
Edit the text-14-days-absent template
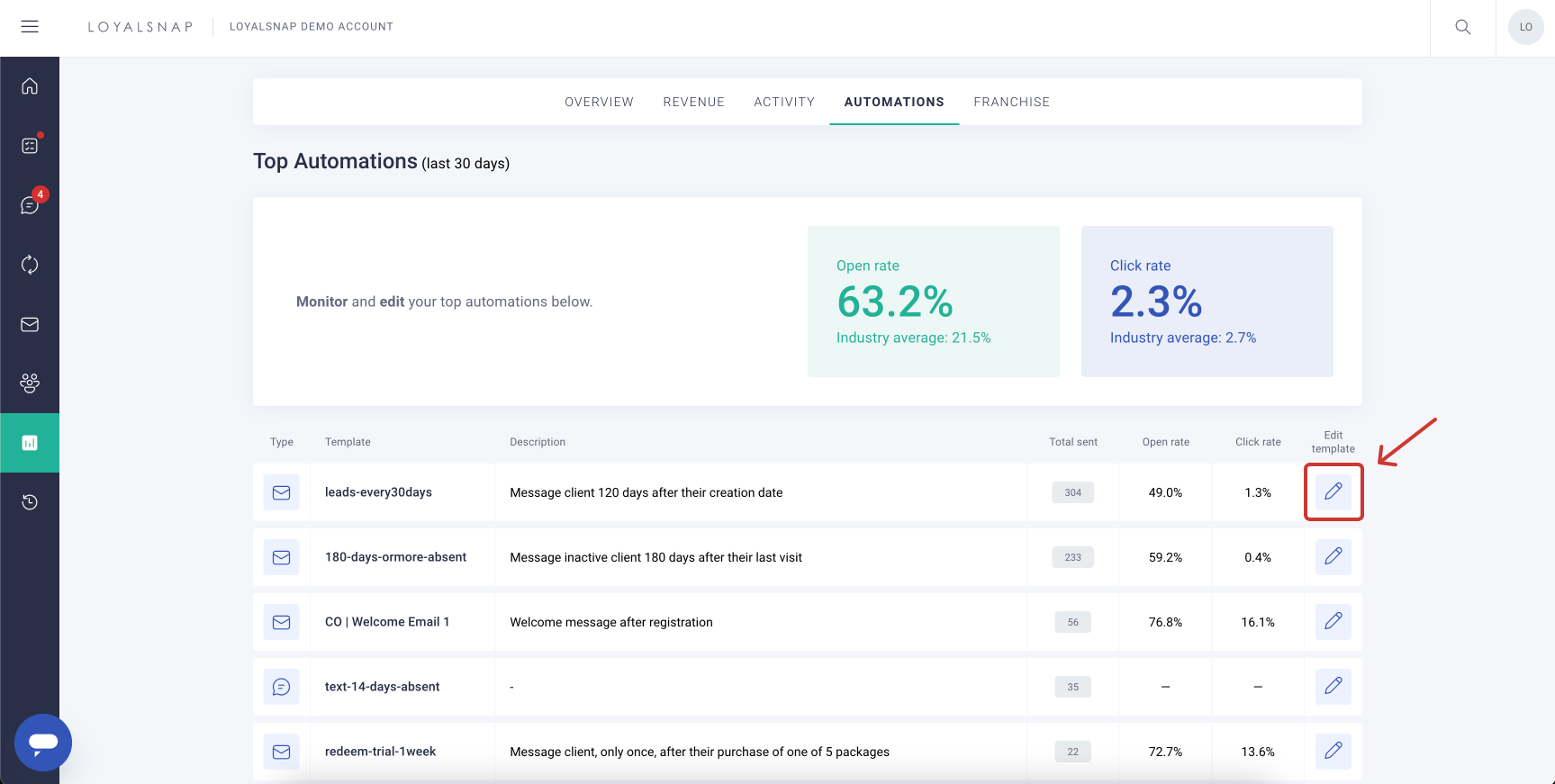[1333, 686]
